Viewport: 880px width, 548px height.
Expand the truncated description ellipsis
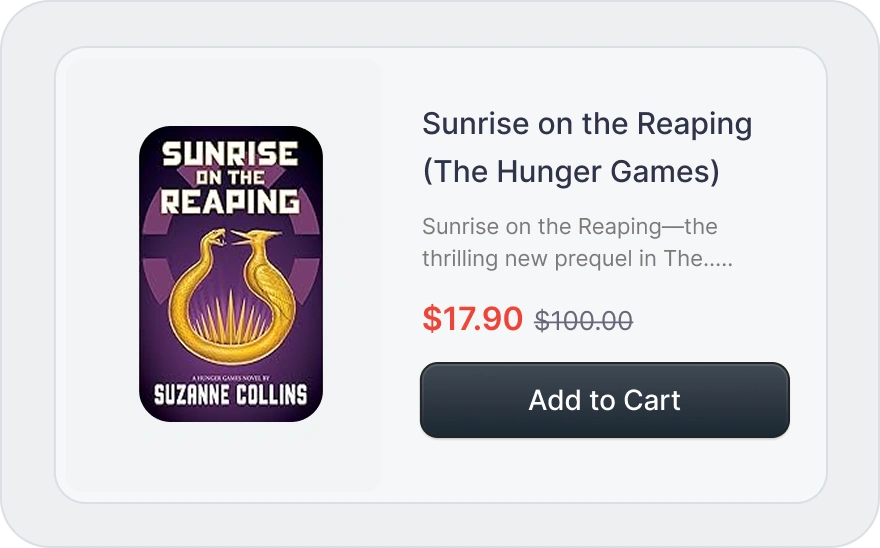pyautogui.click(x=720, y=259)
